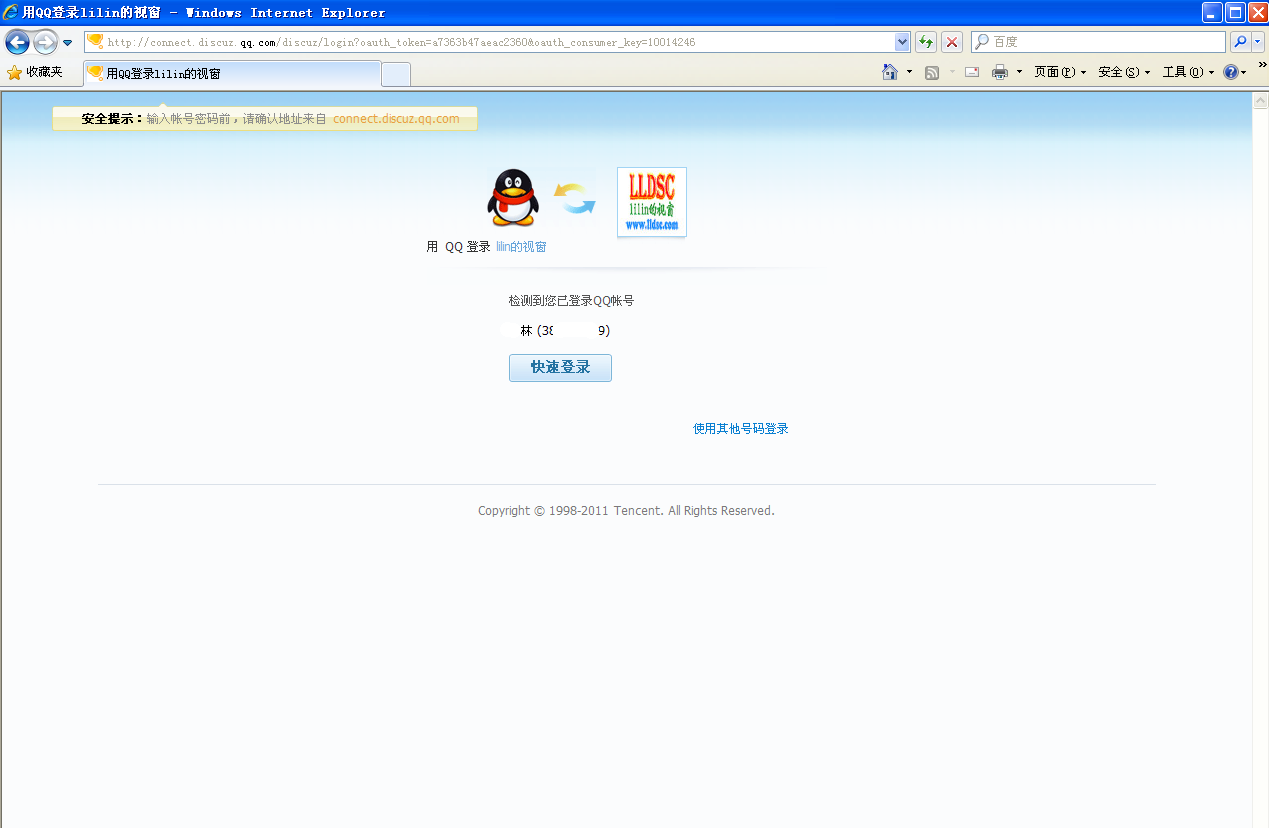Click the 快速登录 login button
This screenshot has height=828, width=1269.
click(x=560, y=367)
